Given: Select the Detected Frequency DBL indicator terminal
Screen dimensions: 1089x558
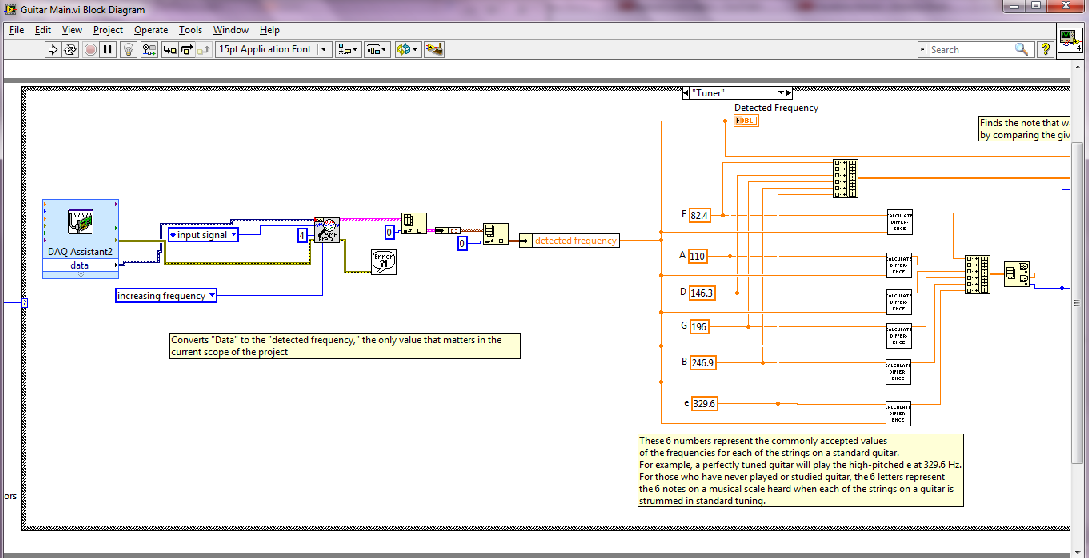Looking at the screenshot, I should coord(747,120).
